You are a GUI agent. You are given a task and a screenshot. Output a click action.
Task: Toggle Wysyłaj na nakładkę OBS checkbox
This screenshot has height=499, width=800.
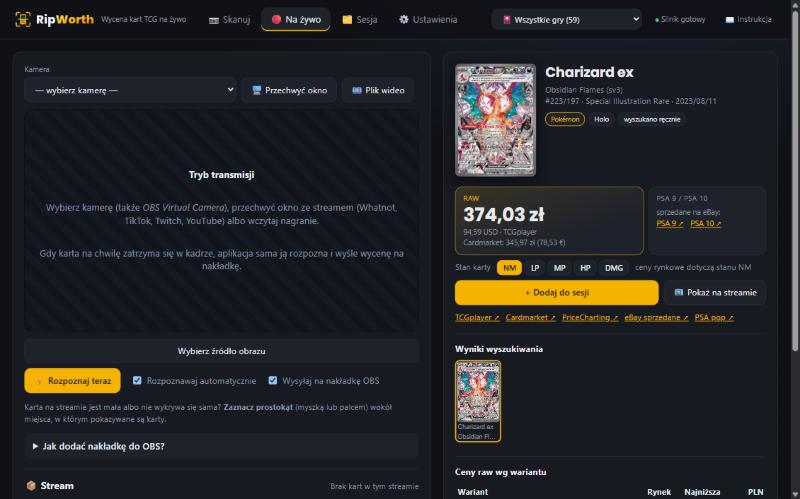pyautogui.click(x=273, y=380)
